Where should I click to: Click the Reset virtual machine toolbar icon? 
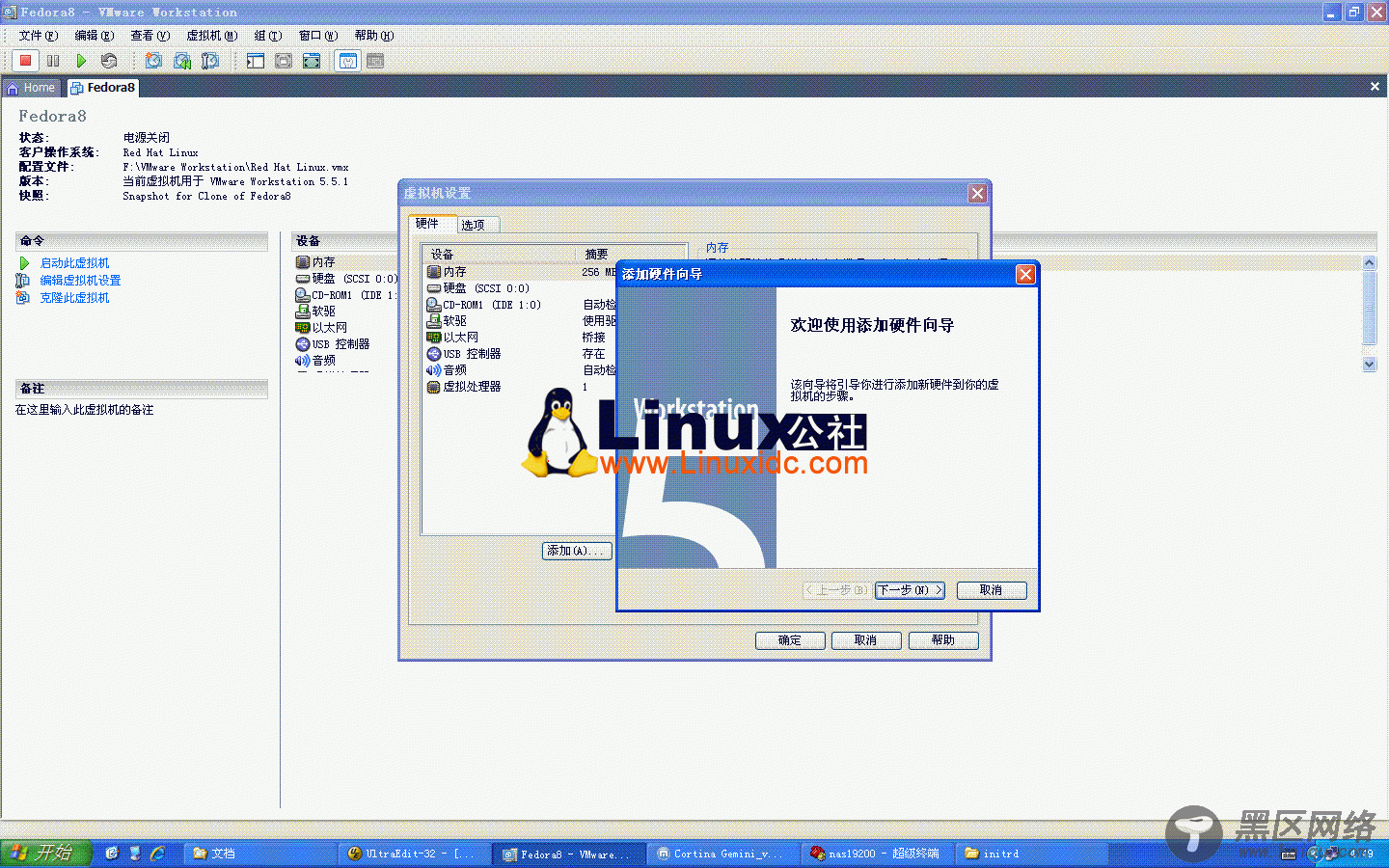pos(109,61)
